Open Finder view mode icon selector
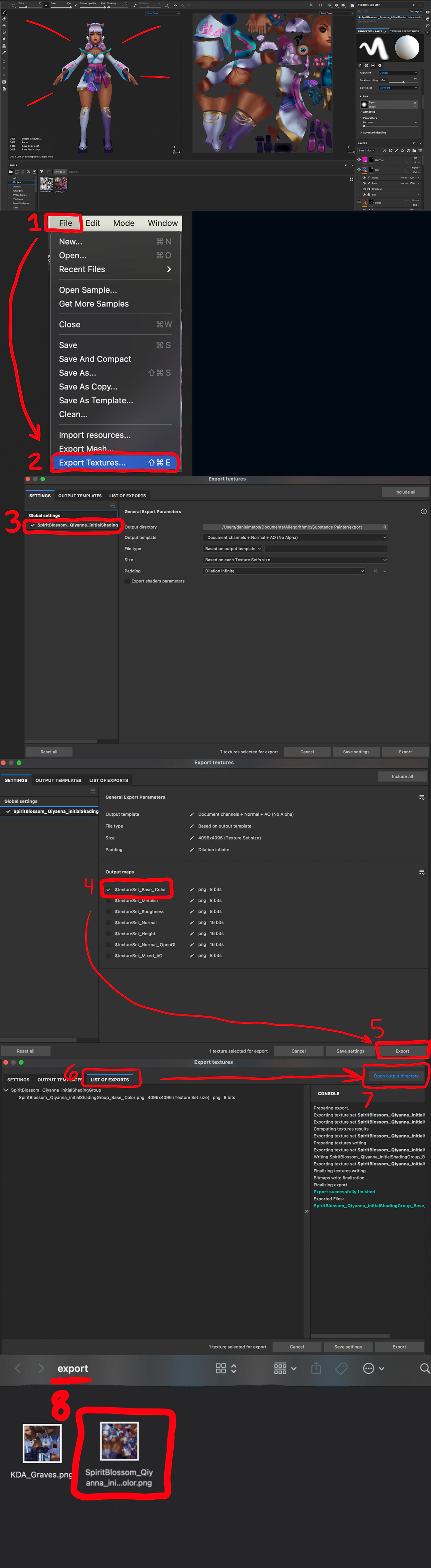 (x=226, y=1368)
